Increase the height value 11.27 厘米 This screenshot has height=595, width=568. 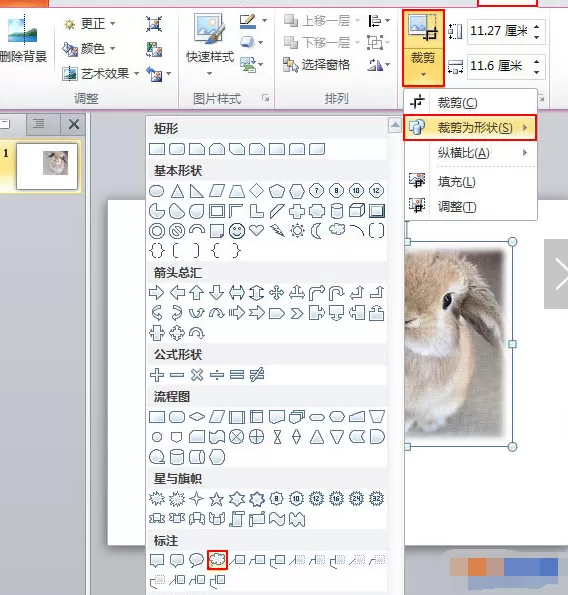coord(537,27)
